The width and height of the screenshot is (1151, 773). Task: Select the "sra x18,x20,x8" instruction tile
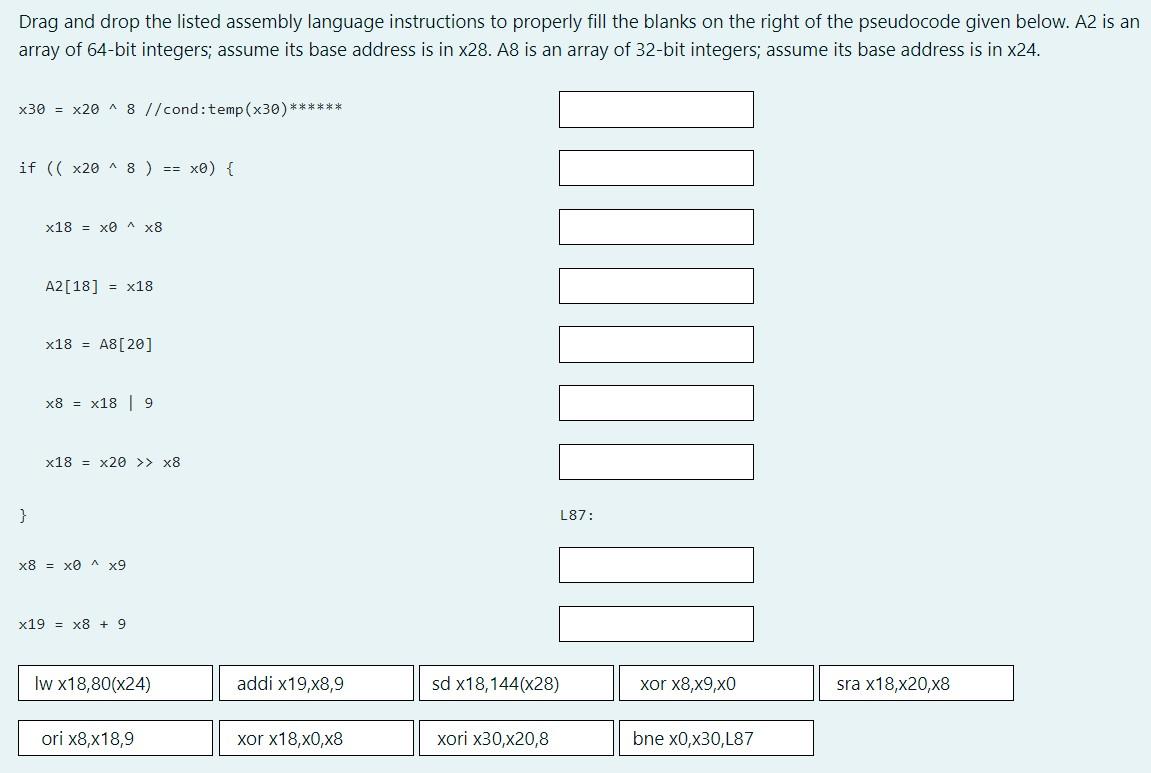coord(914,683)
